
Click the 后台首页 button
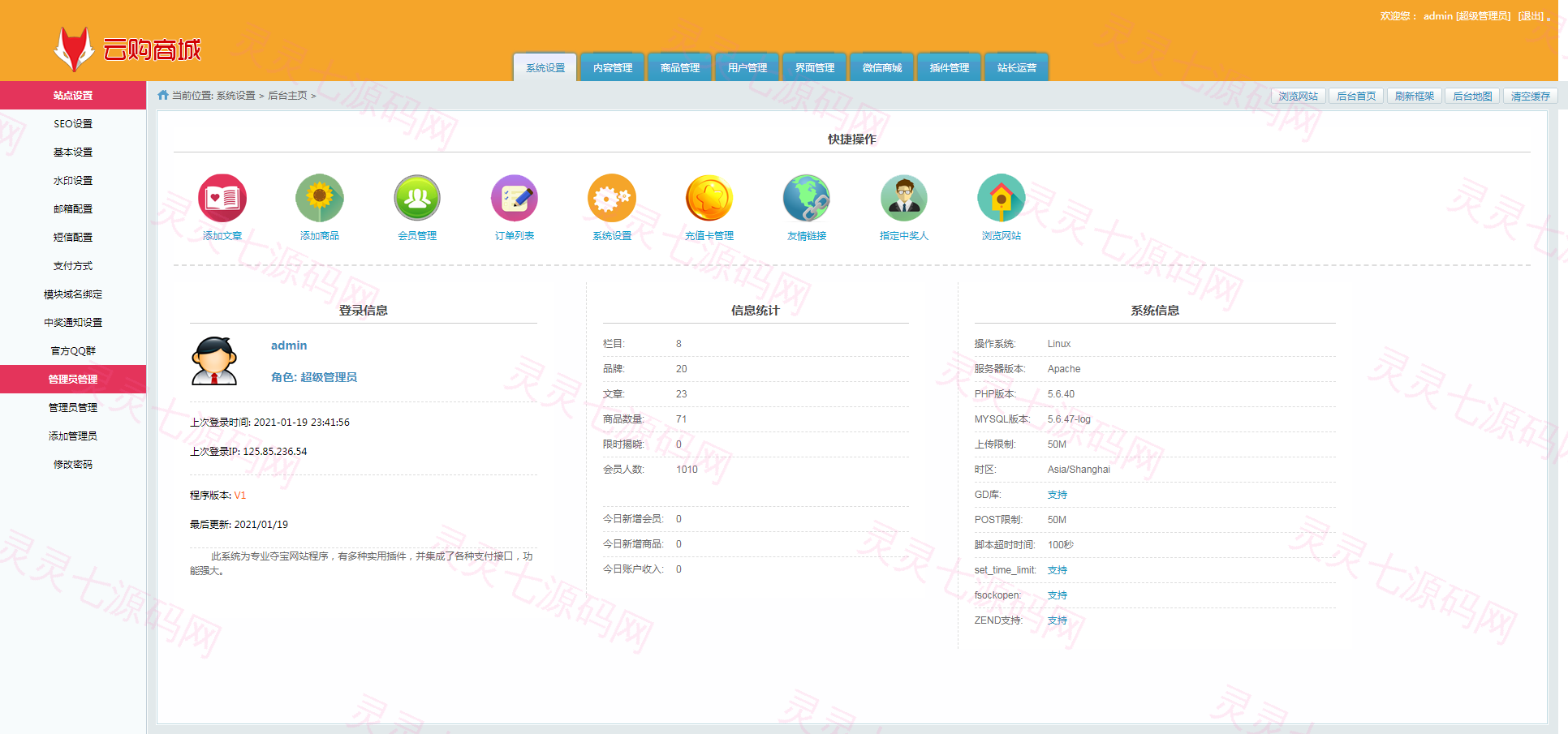click(1356, 96)
